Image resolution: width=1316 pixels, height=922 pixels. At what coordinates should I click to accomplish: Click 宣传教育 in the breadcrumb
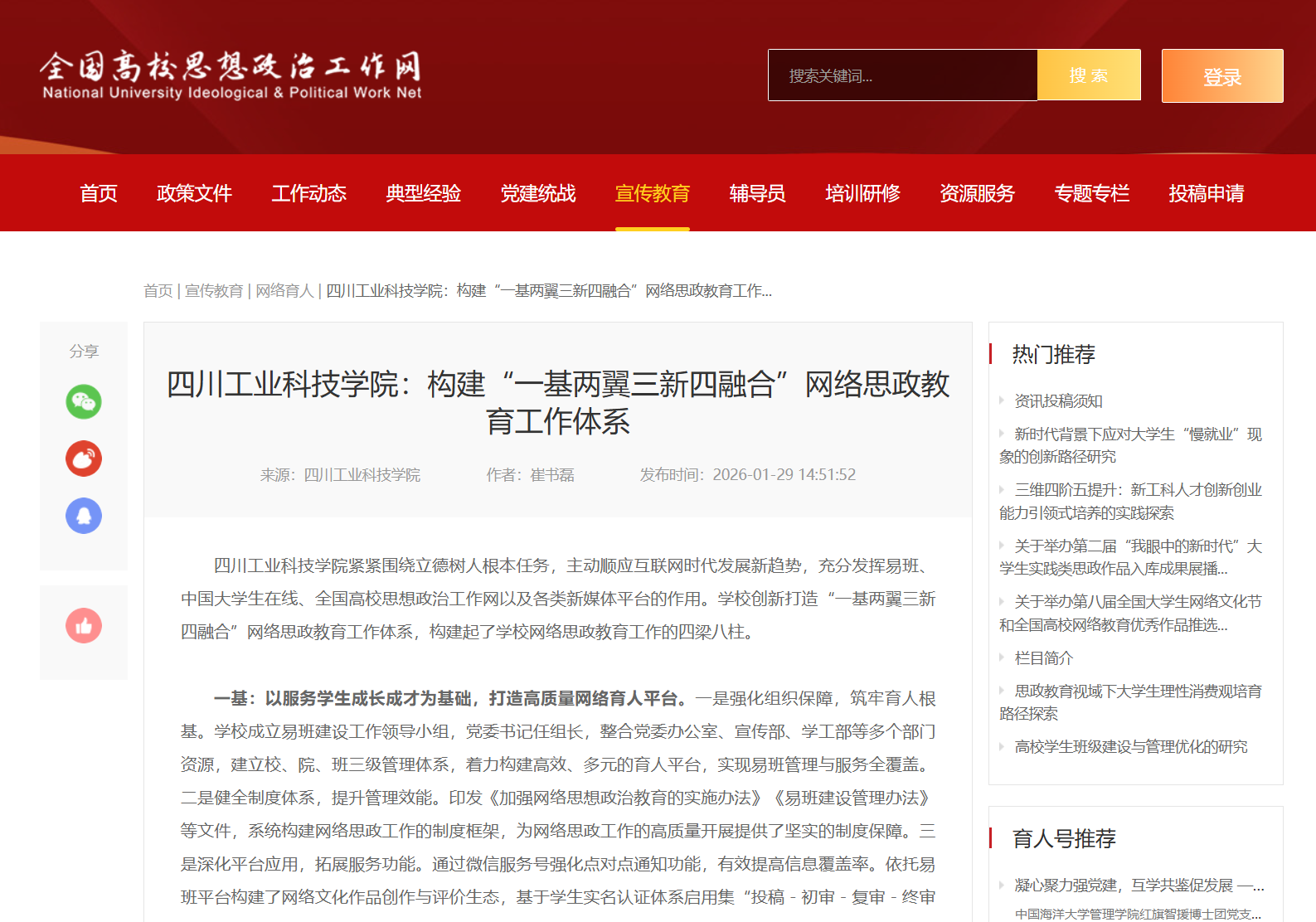[x=214, y=291]
